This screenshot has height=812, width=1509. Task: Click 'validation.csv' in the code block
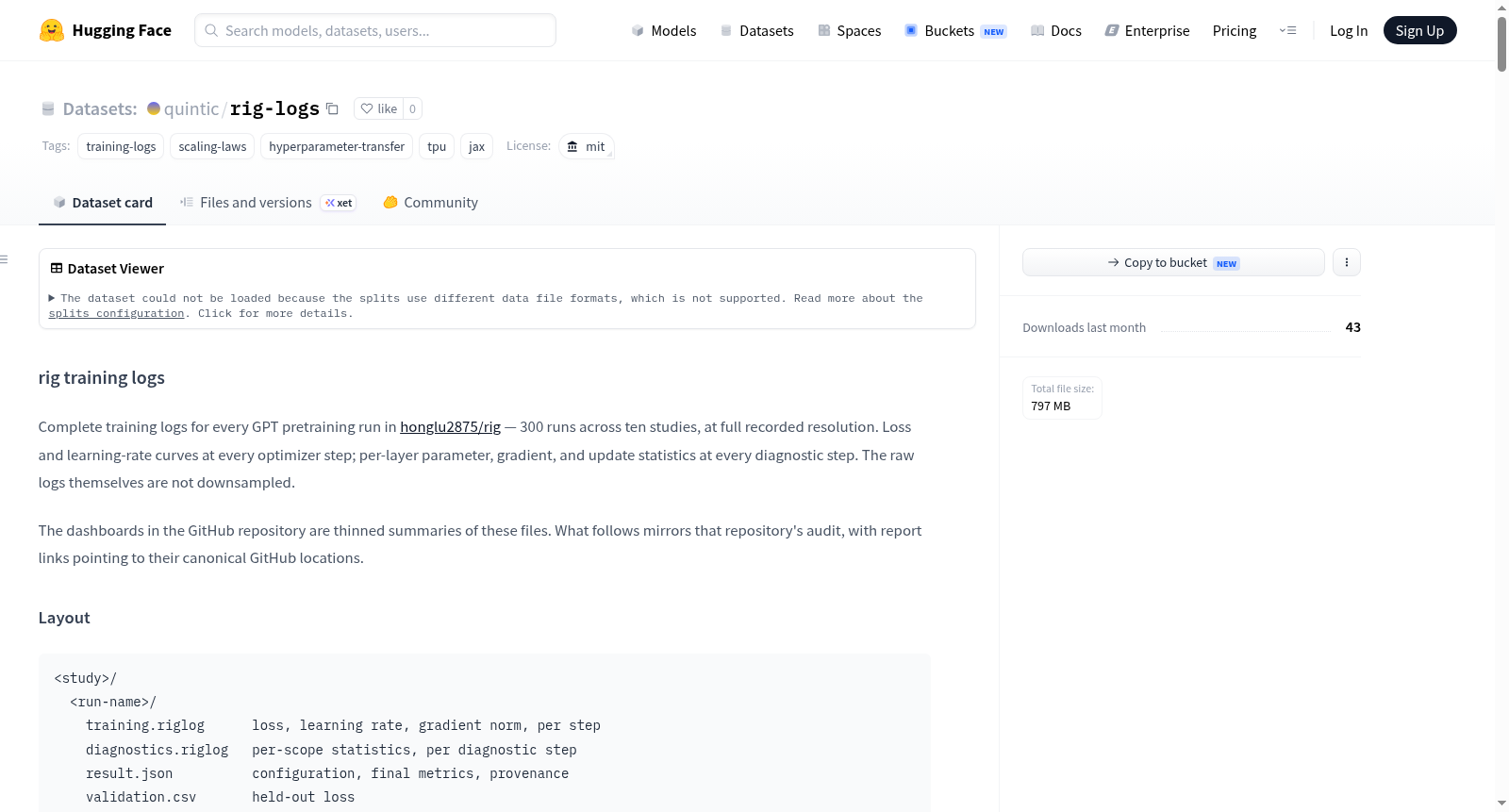(141, 797)
